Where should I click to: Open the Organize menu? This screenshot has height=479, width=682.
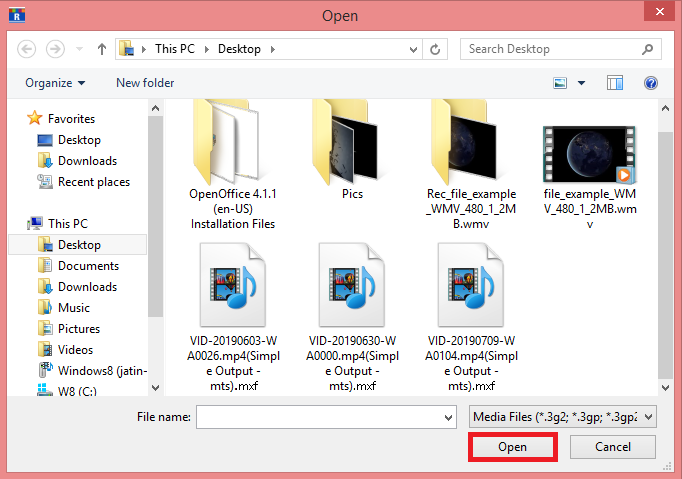click(55, 83)
